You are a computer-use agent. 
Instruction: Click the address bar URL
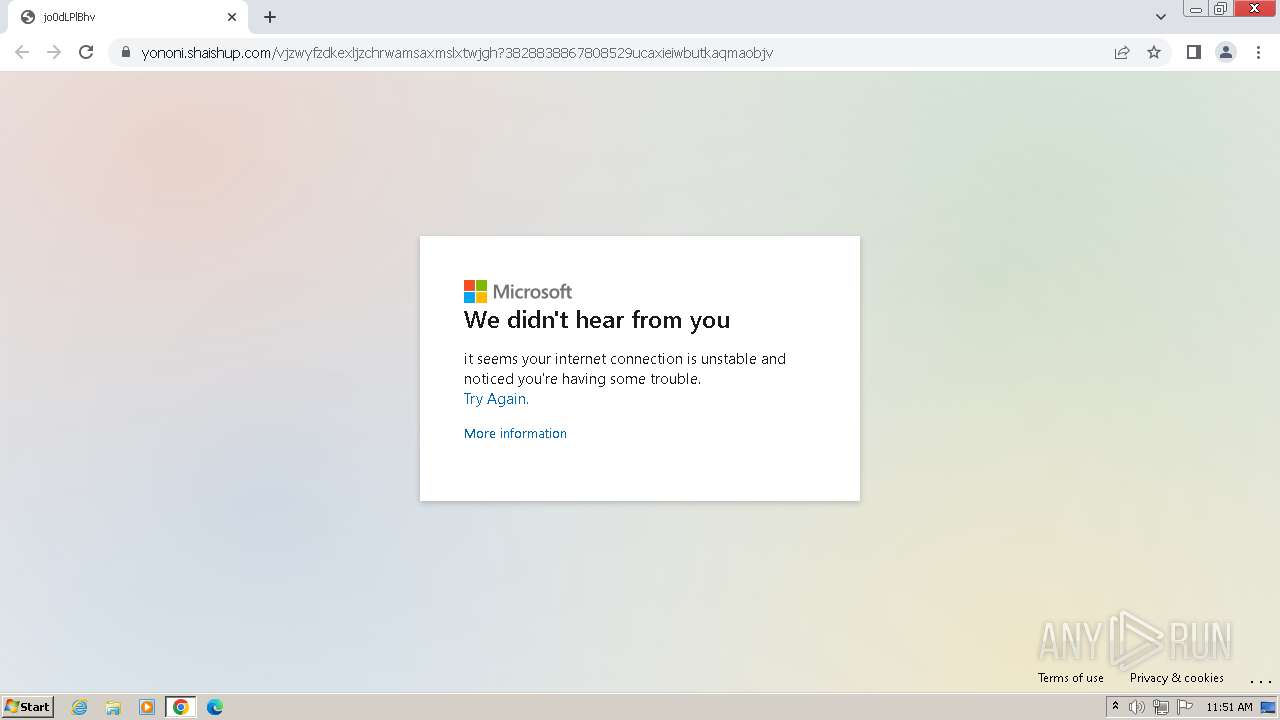457,53
